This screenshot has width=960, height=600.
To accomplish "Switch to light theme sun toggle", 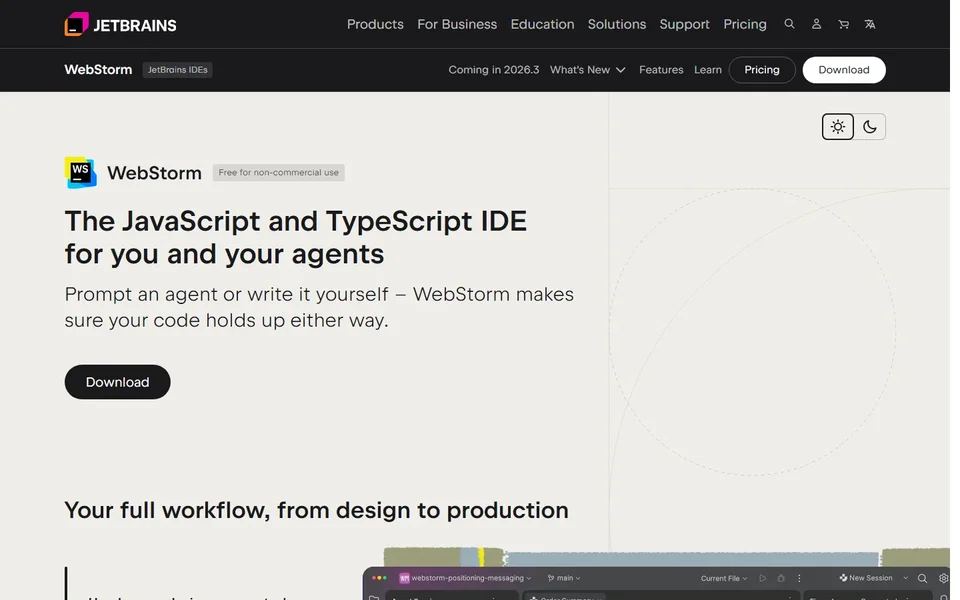I will coord(838,127).
